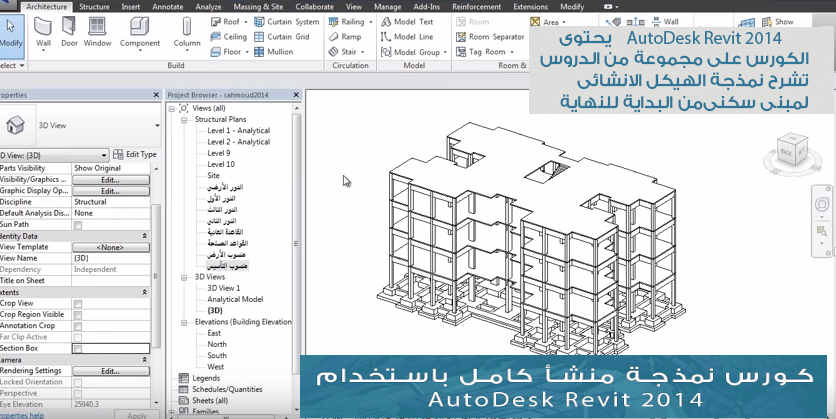Select the Component tool

click(x=140, y=34)
